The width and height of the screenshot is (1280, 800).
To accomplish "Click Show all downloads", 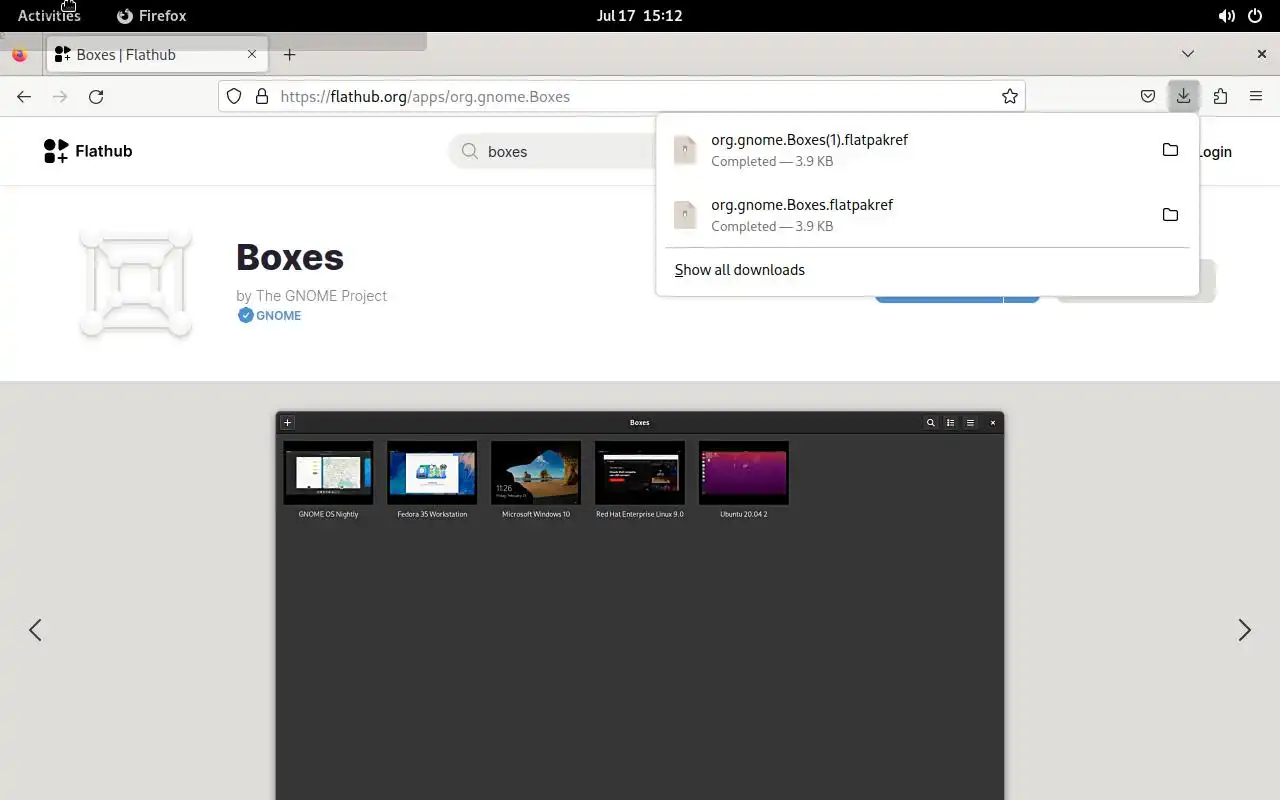I will (x=740, y=270).
